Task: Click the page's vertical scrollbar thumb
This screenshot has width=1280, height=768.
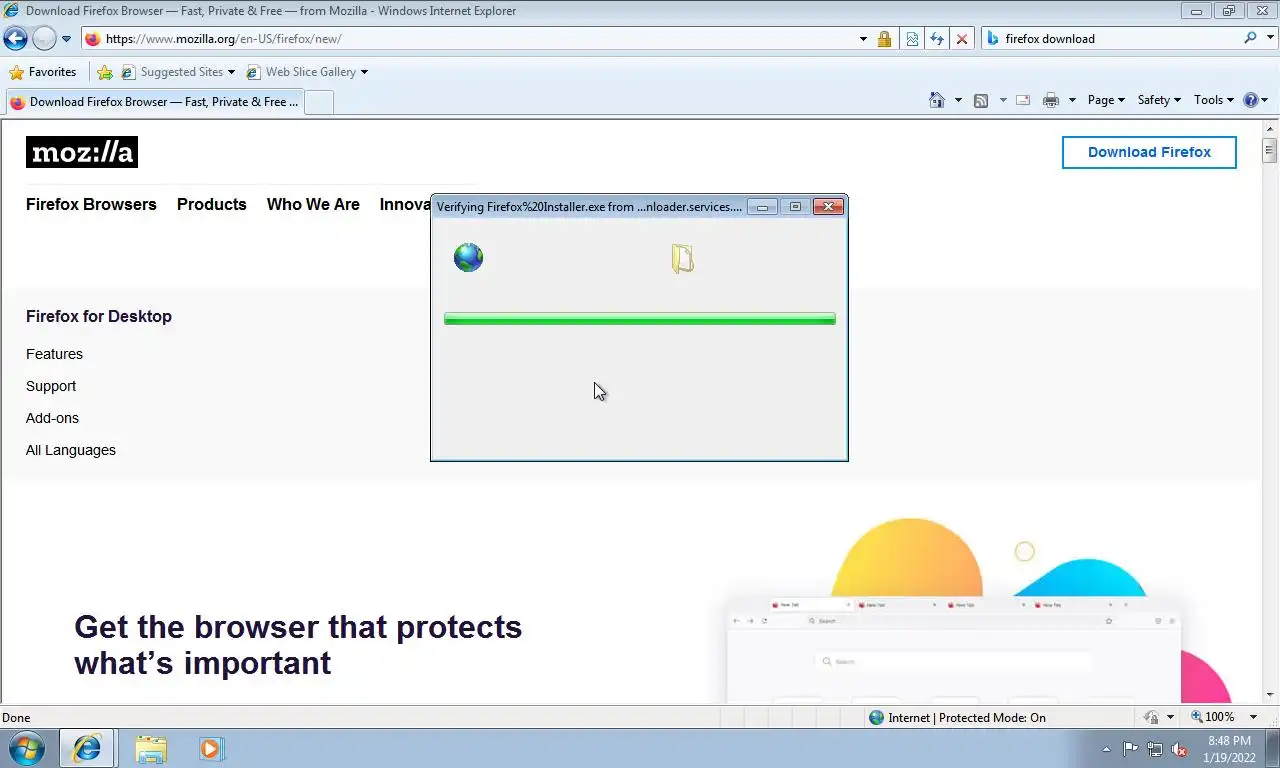Action: coord(1270,151)
